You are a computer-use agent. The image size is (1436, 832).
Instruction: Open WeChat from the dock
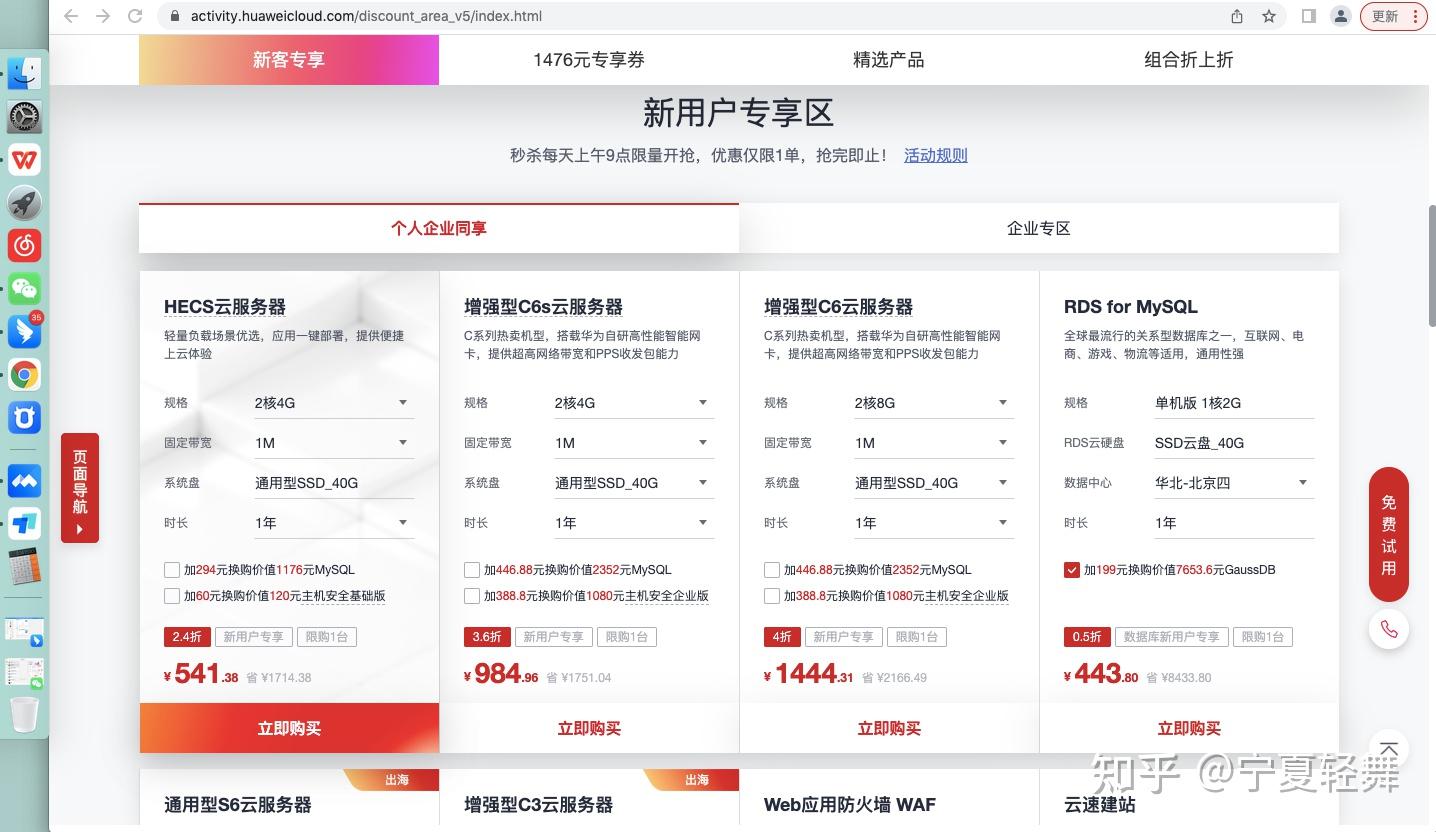(x=24, y=289)
